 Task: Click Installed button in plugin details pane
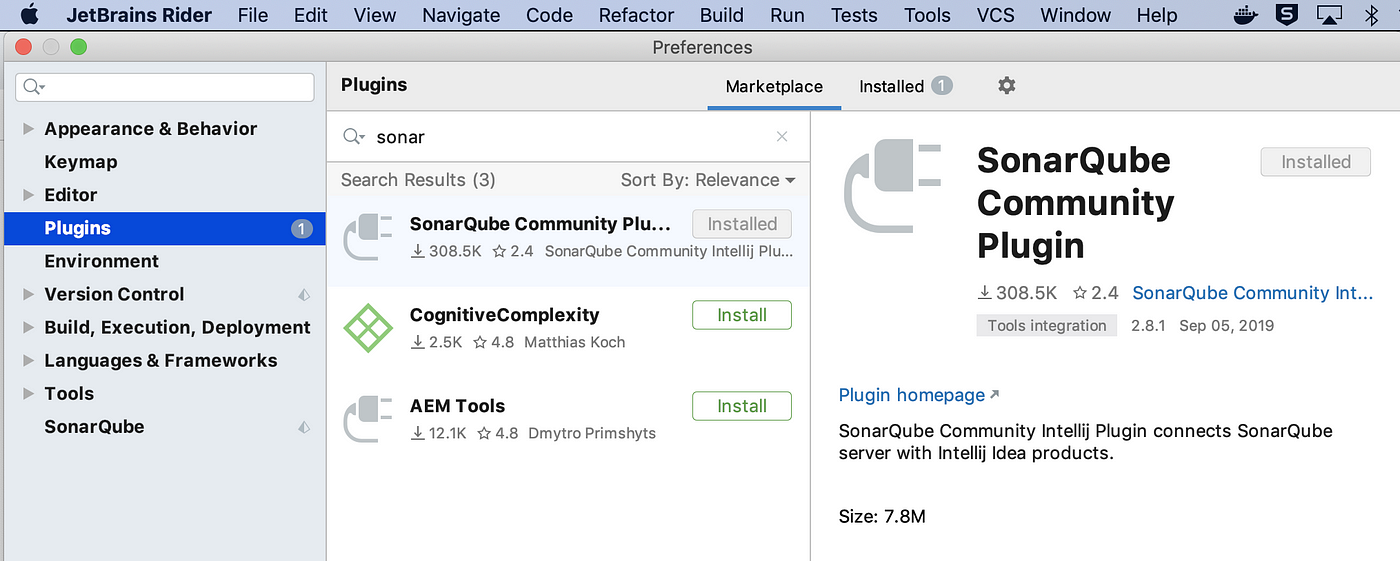pos(1316,162)
